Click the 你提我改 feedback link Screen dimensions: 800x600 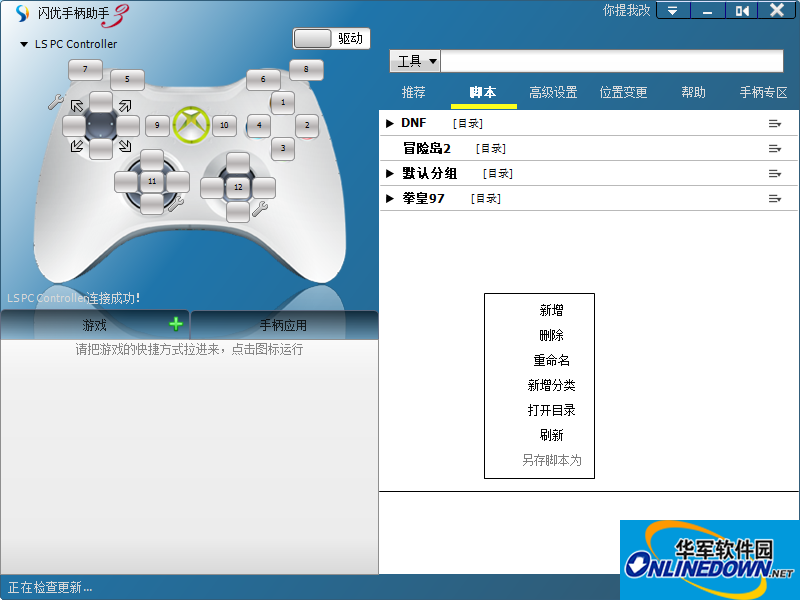[627, 10]
